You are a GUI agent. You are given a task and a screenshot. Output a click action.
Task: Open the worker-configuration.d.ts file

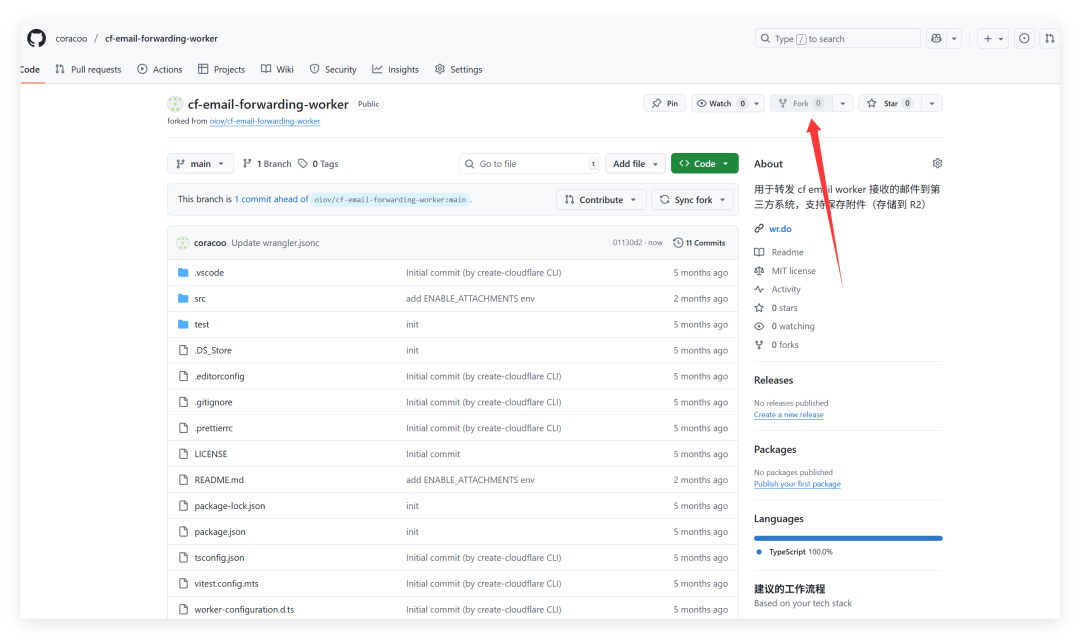click(244, 609)
